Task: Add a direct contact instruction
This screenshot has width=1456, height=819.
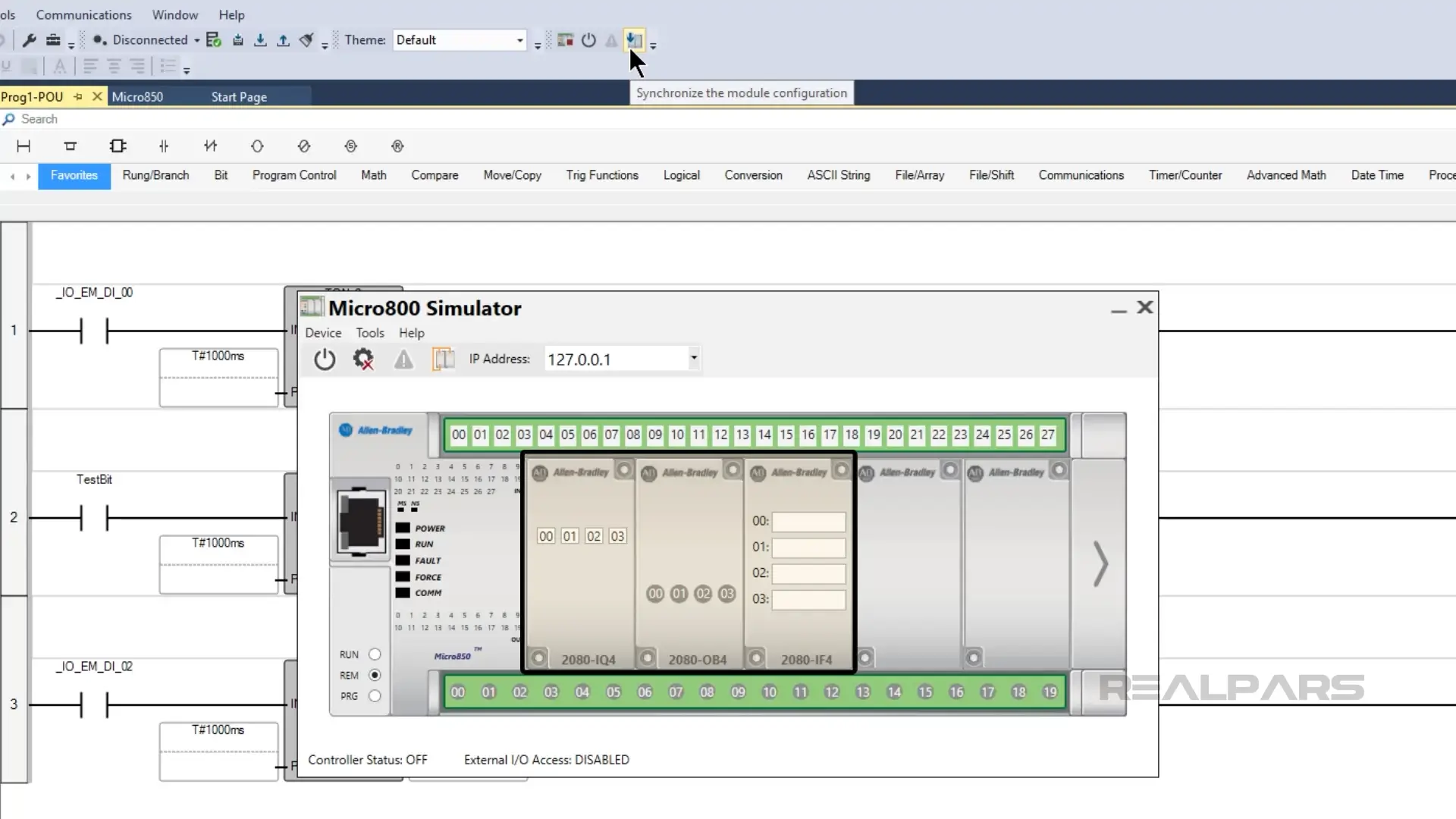Action: (x=164, y=146)
